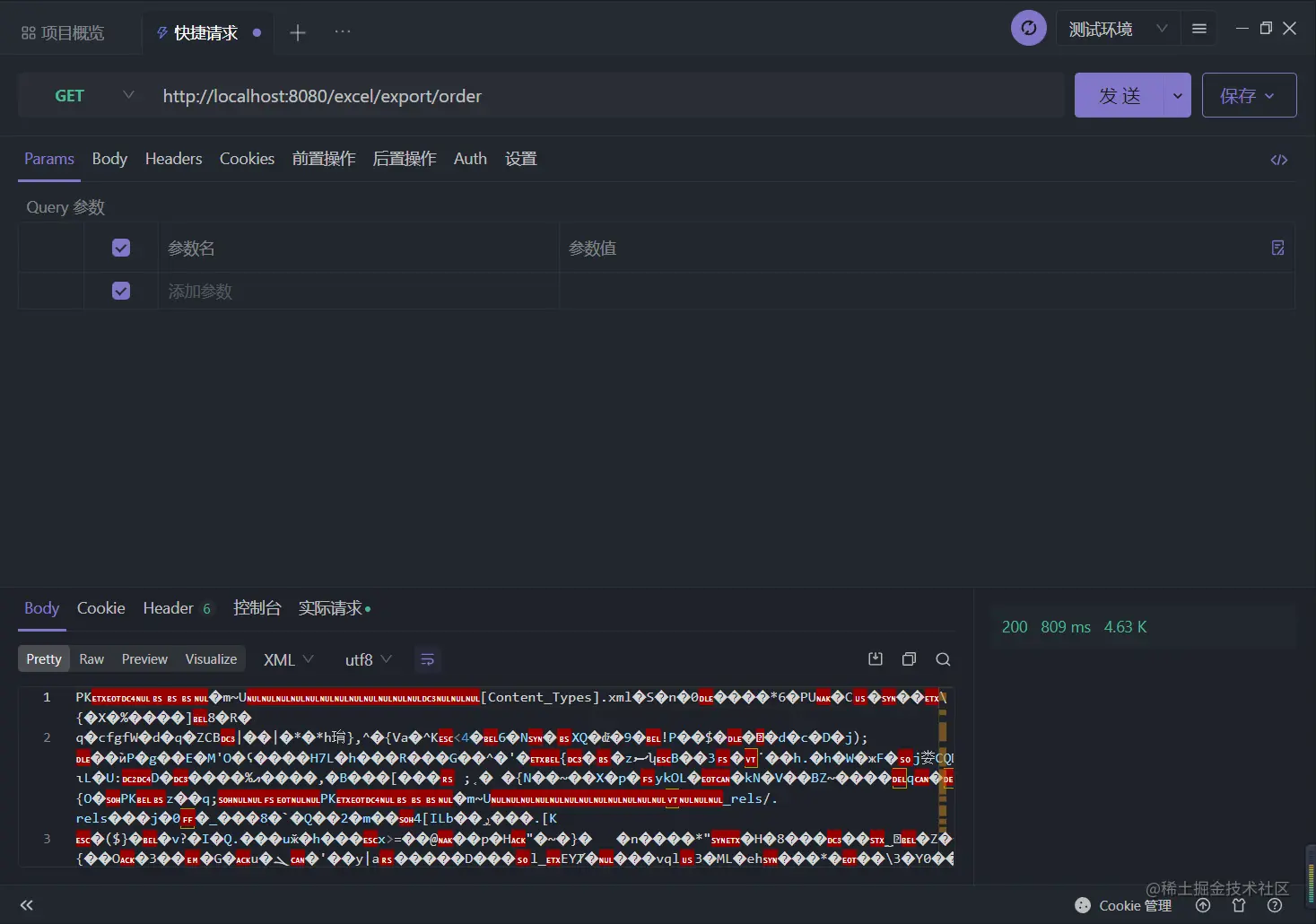The width and height of the screenshot is (1316, 924).
Task: Click the purple sync refresh icon
Action: (1028, 28)
